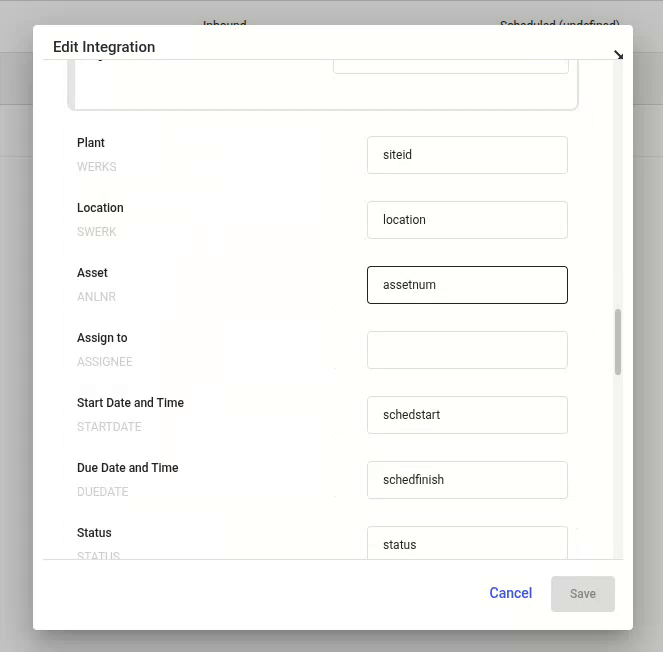Cancel the Edit Integration dialog

pos(510,593)
